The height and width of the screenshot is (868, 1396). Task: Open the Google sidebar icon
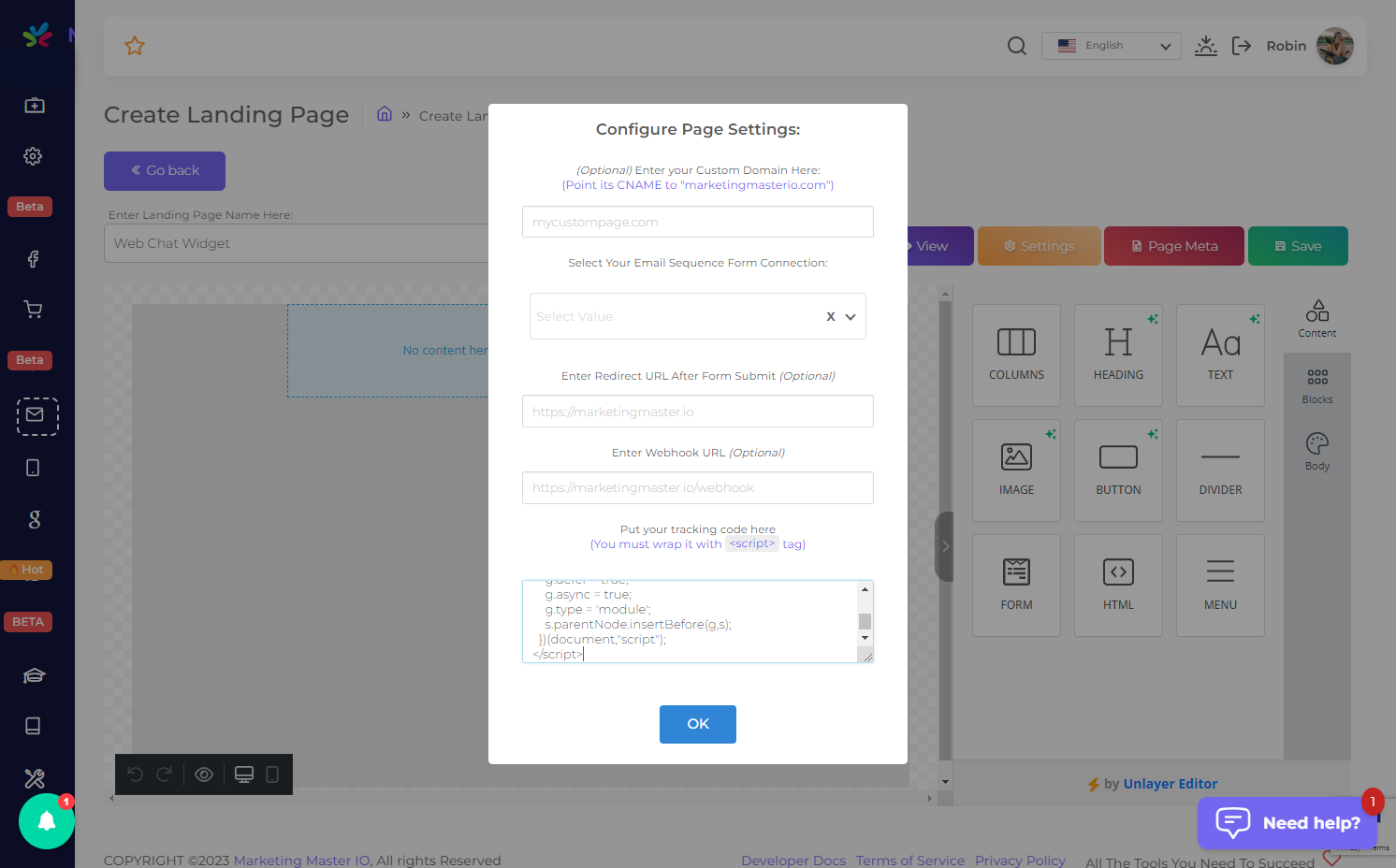(35, 519)
